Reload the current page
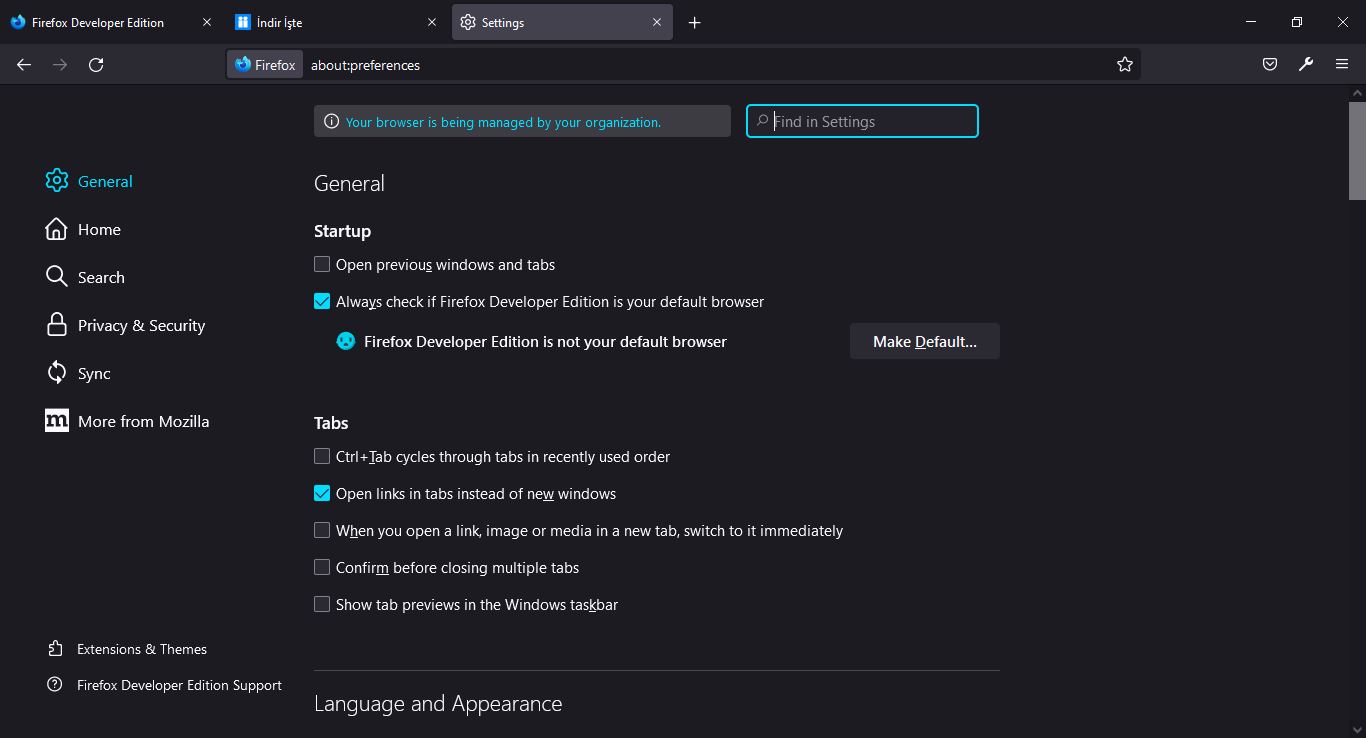The image size is (1366, 738). point(96,65)
